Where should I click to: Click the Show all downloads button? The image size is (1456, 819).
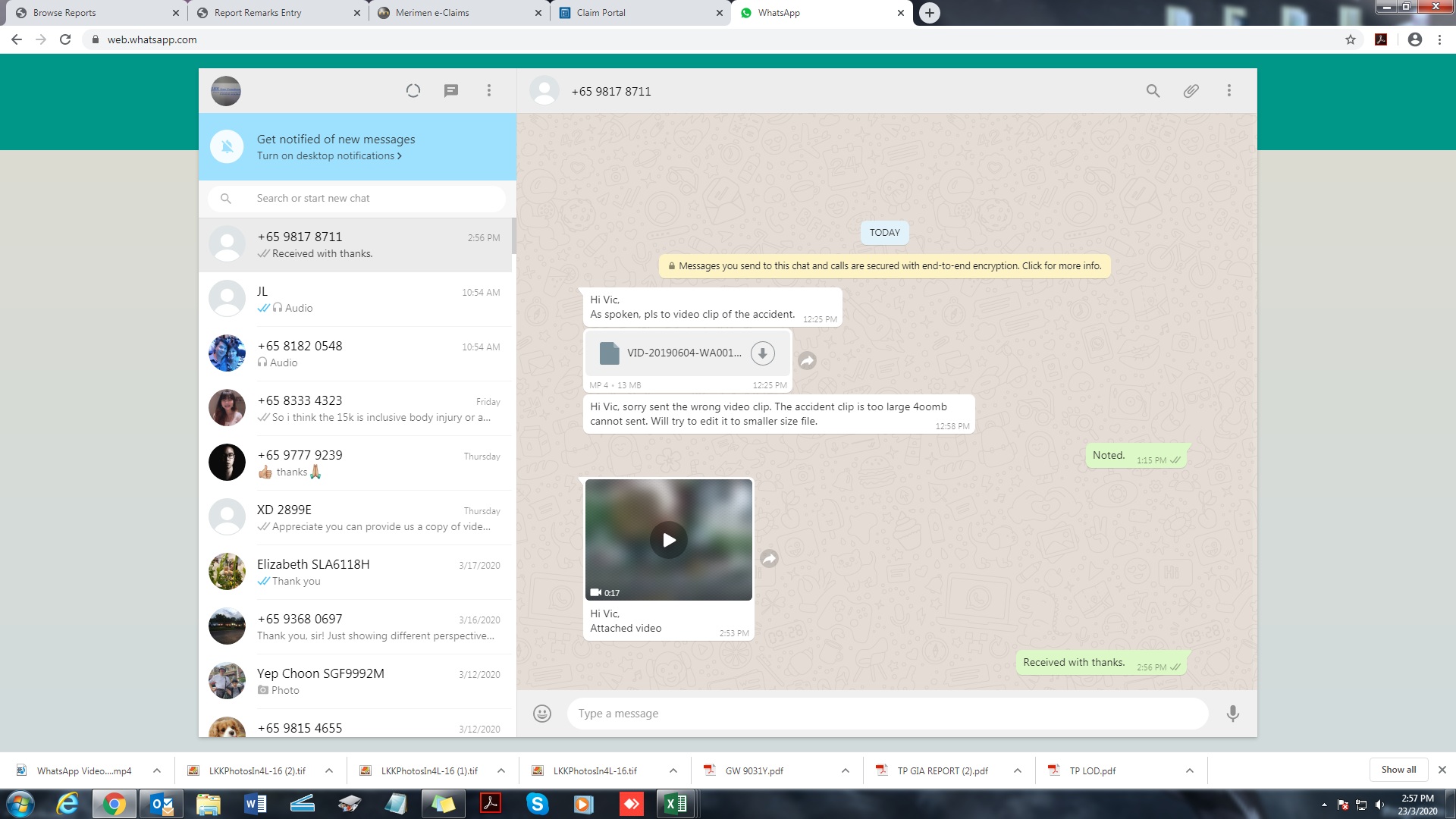click(1398, 770)
